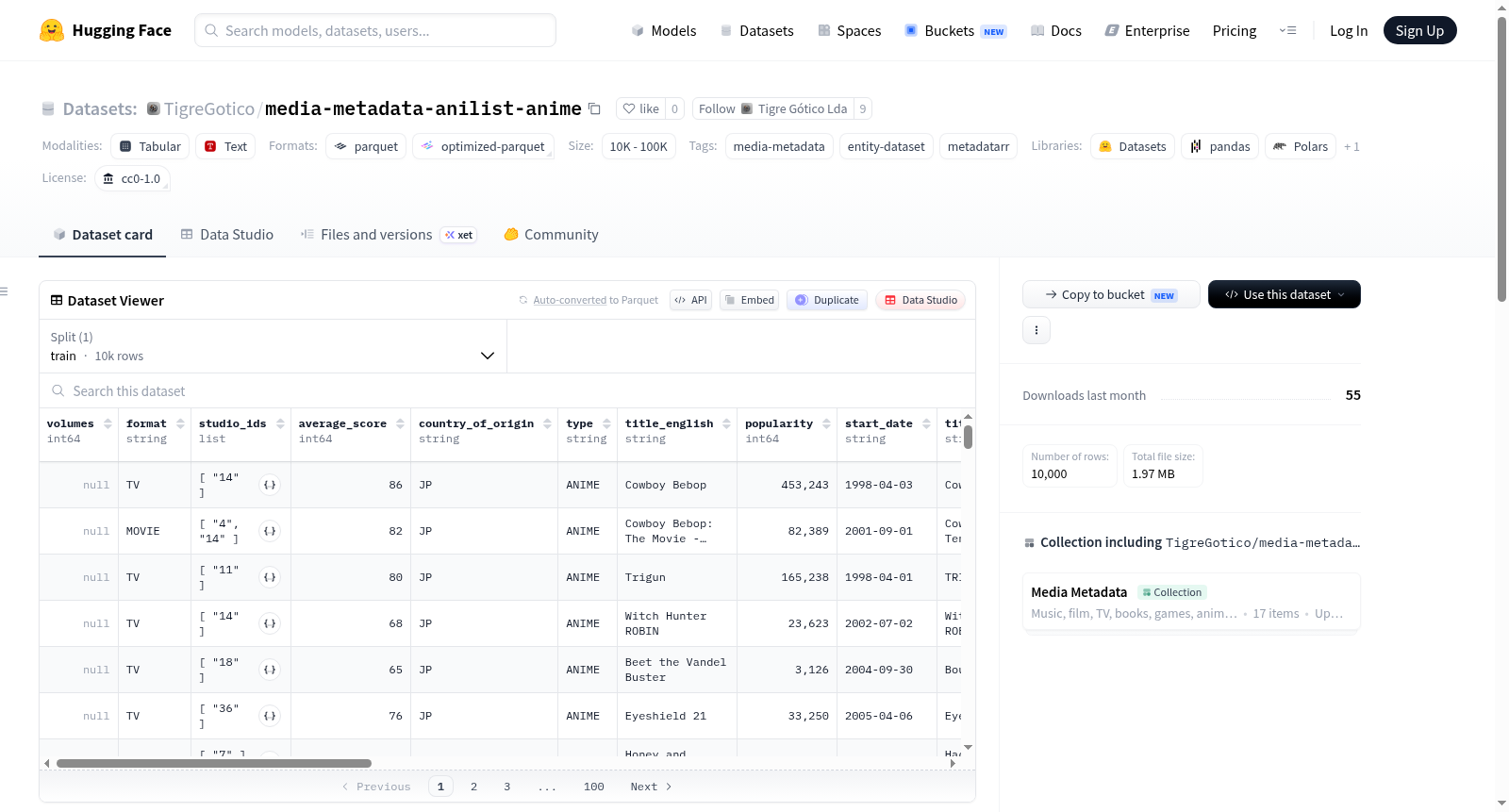Click the API button
The height and width of the screenshot is (812, 1509).
click(x=690, y=300)
